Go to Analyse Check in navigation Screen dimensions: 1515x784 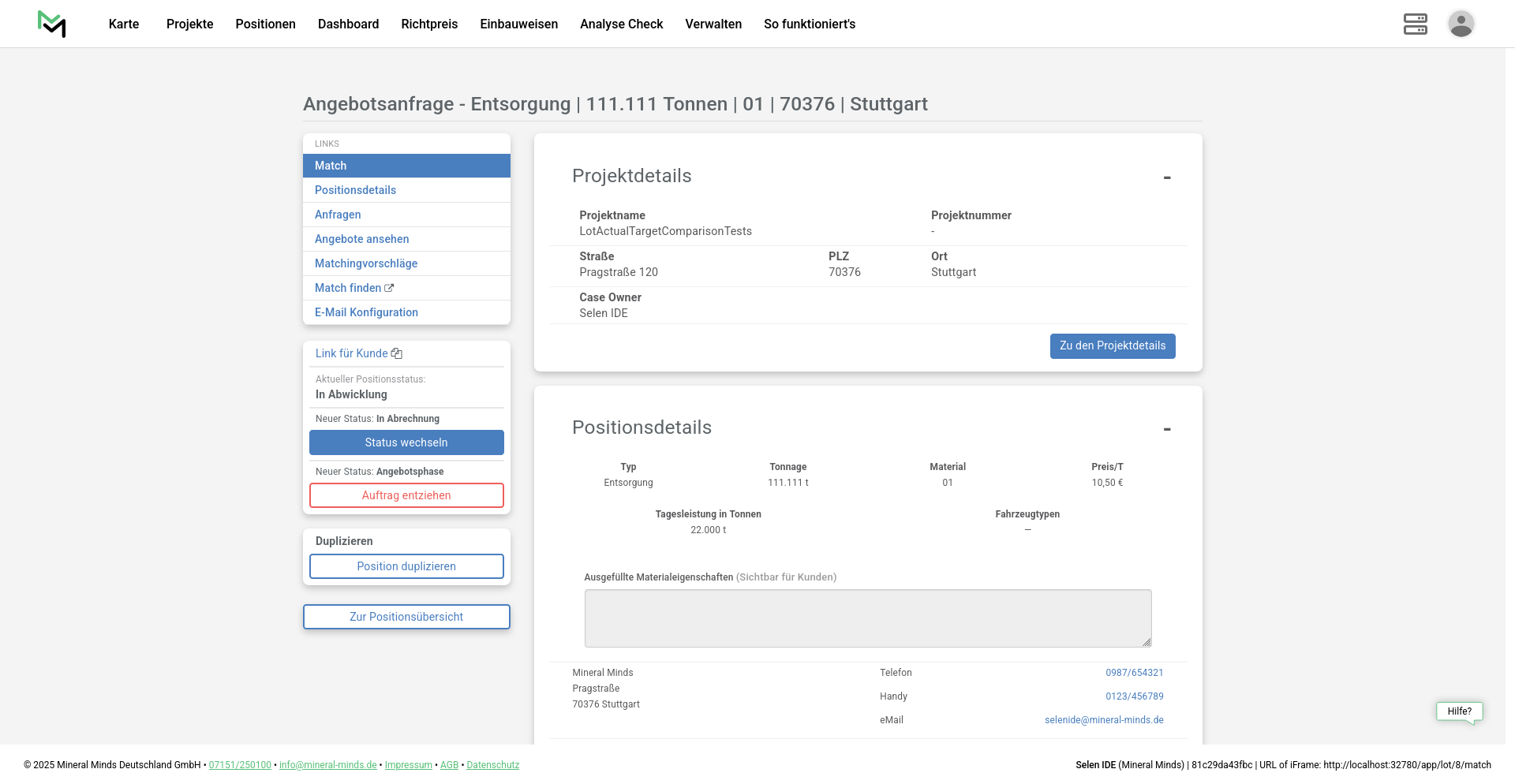pos(621,24)
